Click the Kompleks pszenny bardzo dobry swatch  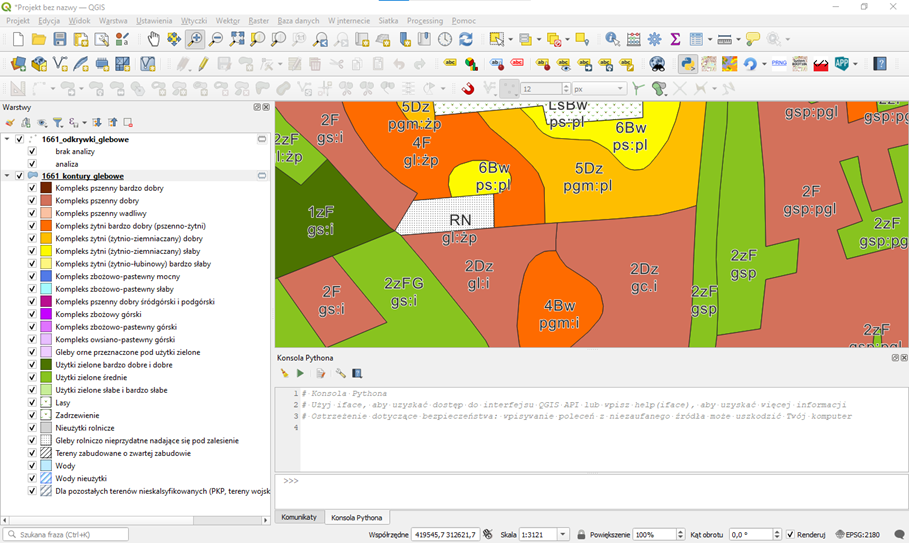tap(46, 188)
